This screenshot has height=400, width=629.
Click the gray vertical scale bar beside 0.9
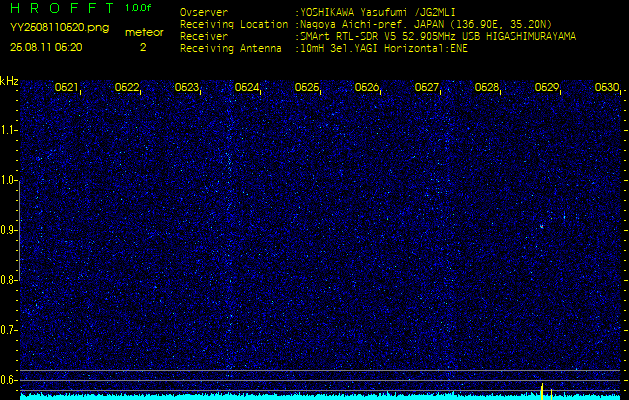click(19, 230)
